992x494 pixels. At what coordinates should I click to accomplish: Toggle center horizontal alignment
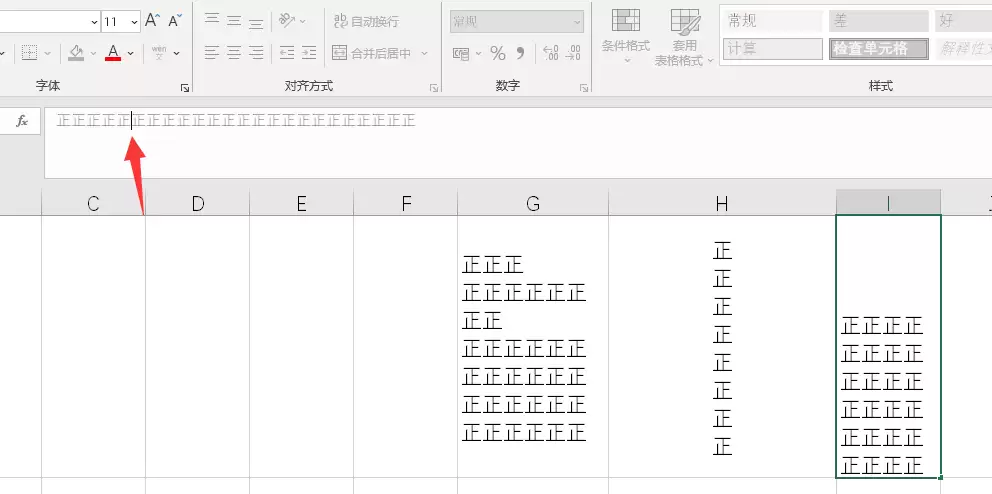(x=234, y=53)
